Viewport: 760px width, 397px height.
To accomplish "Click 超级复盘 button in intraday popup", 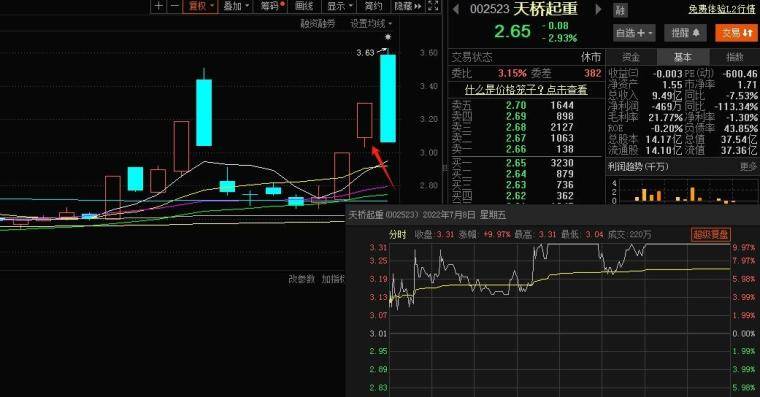I will (x=711, y=235).
